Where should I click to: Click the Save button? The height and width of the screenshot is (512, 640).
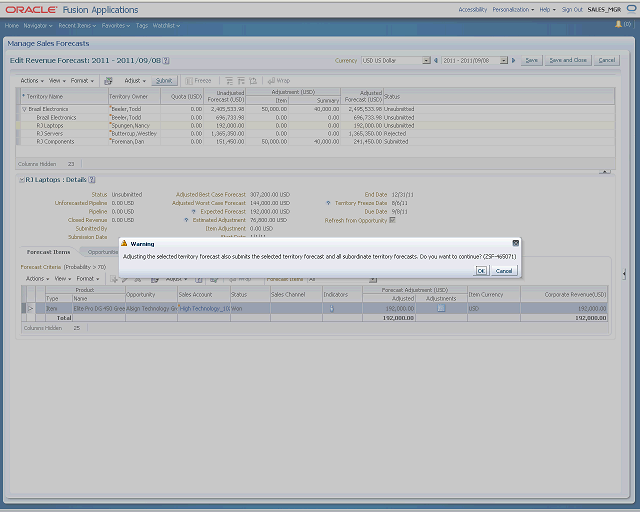click(x=531, y=60)
